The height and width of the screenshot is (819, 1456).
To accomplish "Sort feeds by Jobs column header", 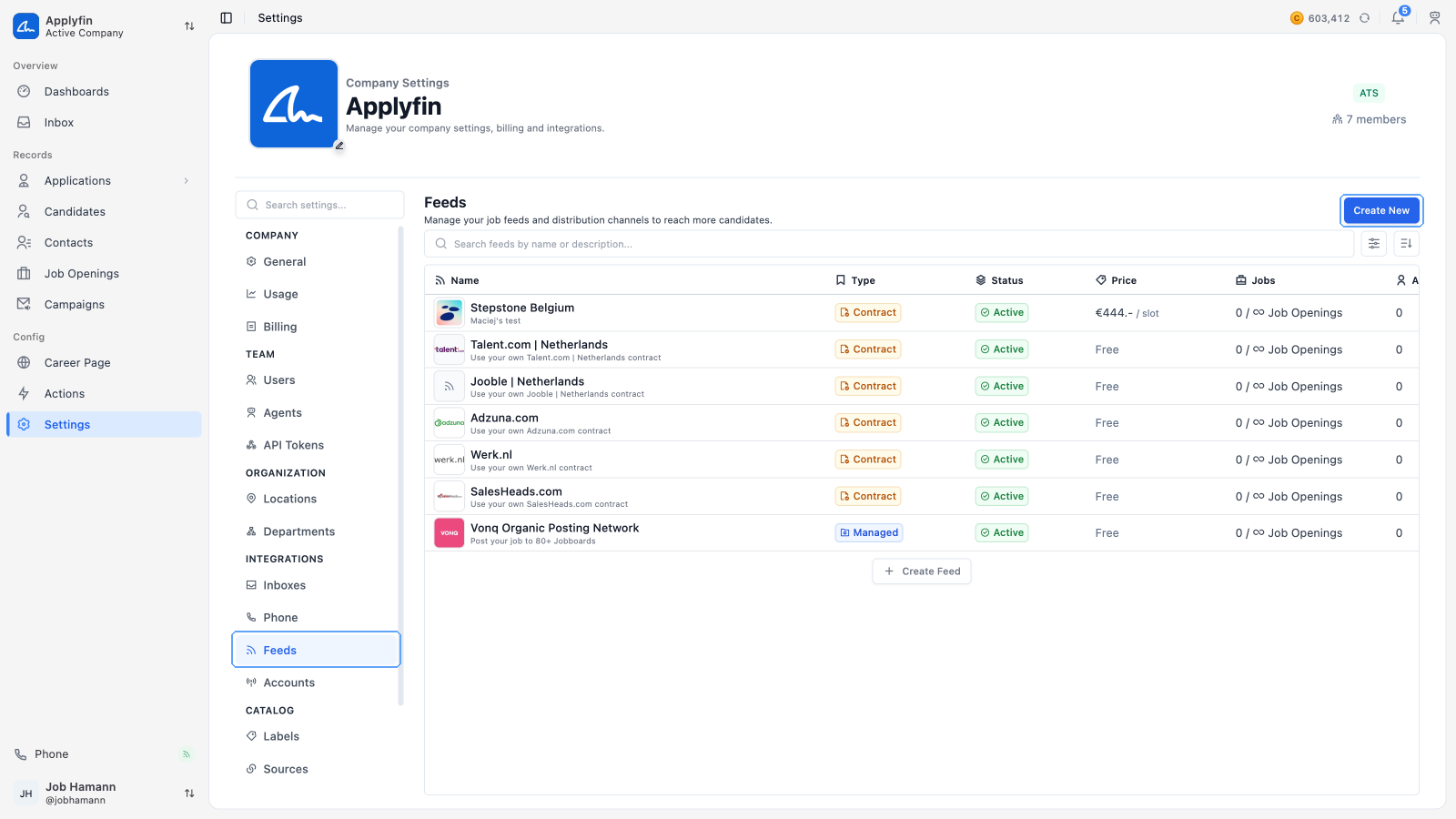I will click(x=1255, y=280).
